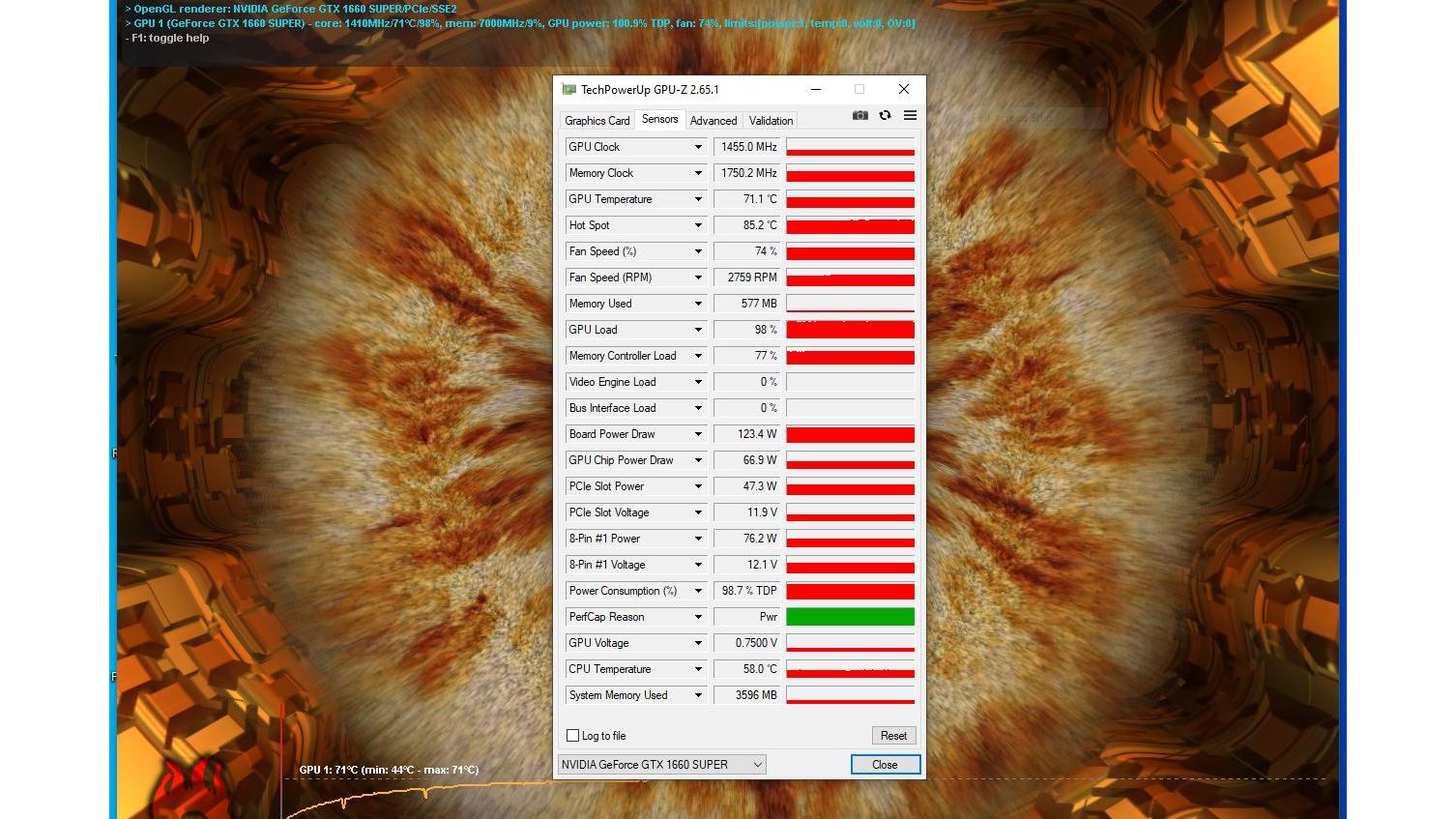Open the Power Consumption (%) dropdown

coord(698,591)
